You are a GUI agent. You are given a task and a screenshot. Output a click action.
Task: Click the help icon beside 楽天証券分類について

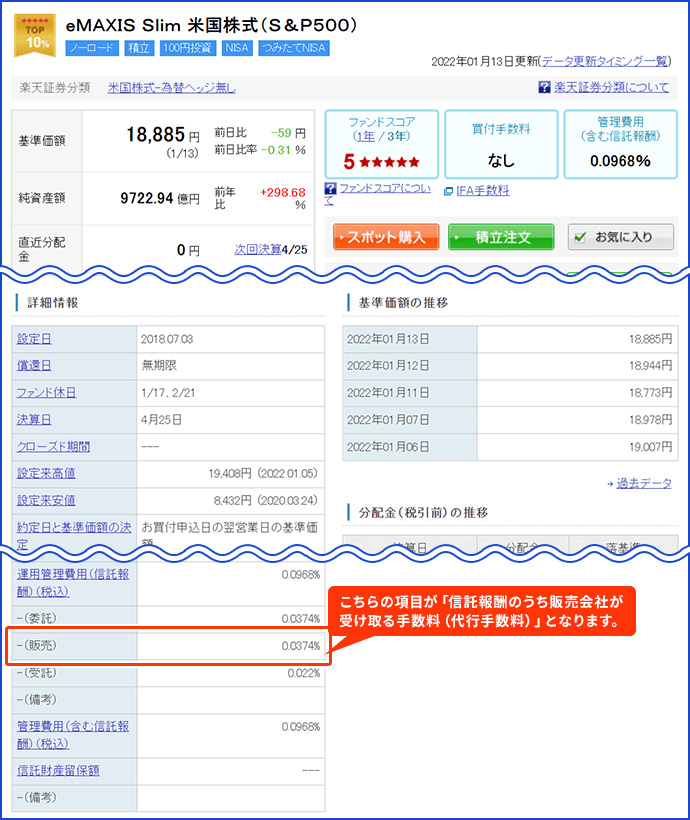(x=544, y=87)
